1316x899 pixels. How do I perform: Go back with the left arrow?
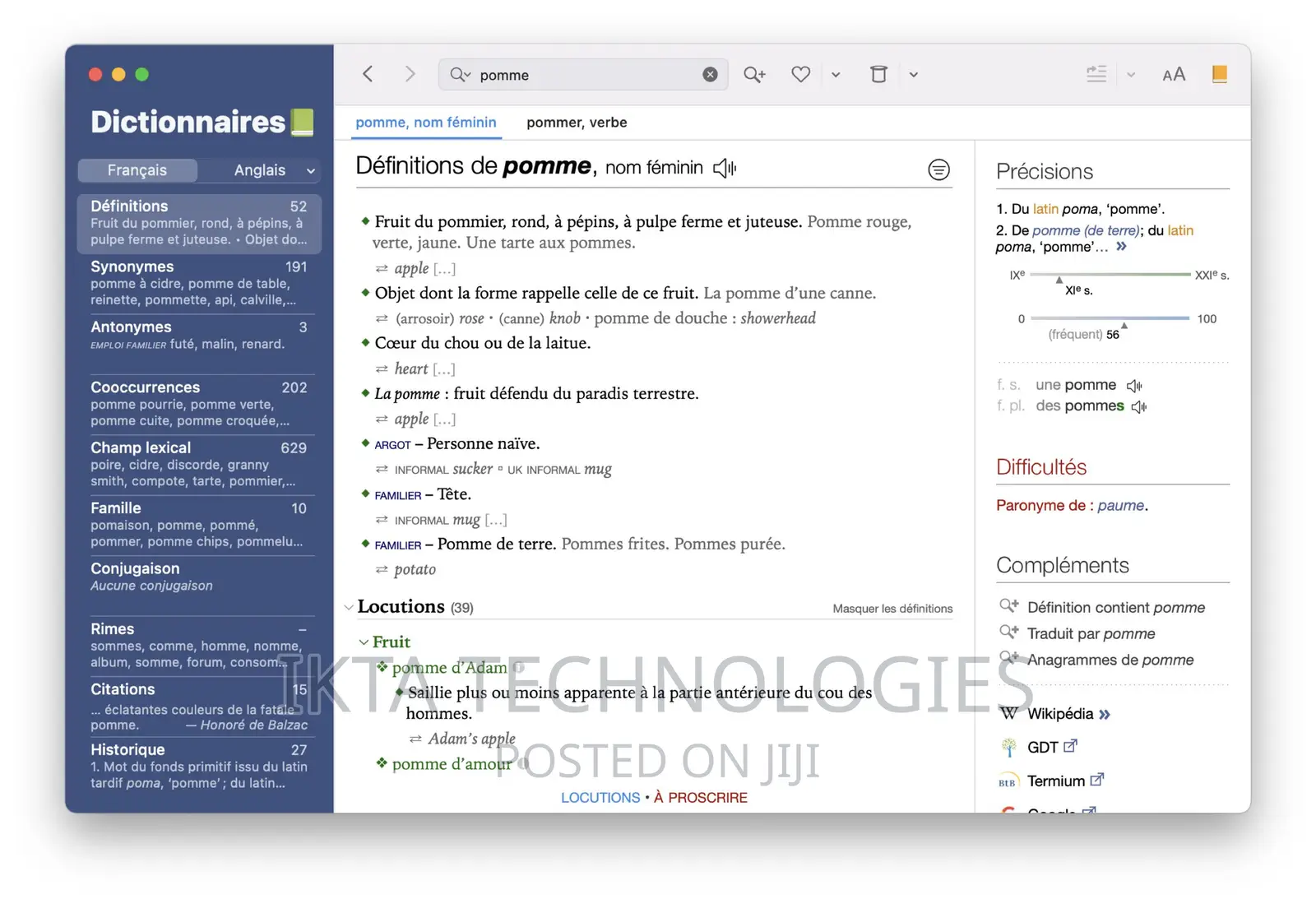(368, 74)
